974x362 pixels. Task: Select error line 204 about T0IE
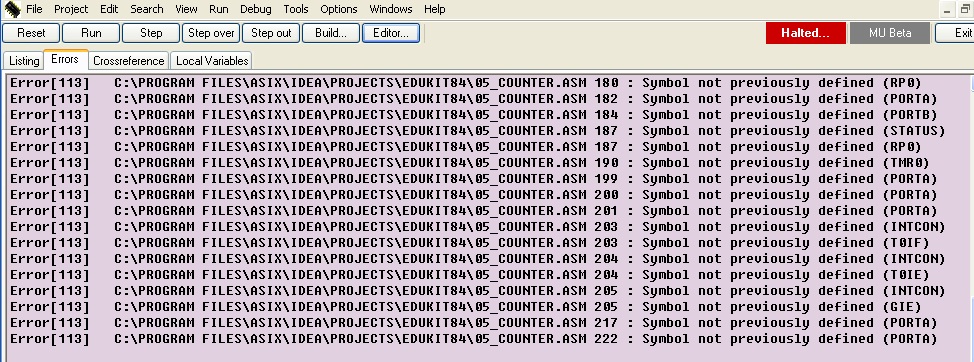point(469,274)
